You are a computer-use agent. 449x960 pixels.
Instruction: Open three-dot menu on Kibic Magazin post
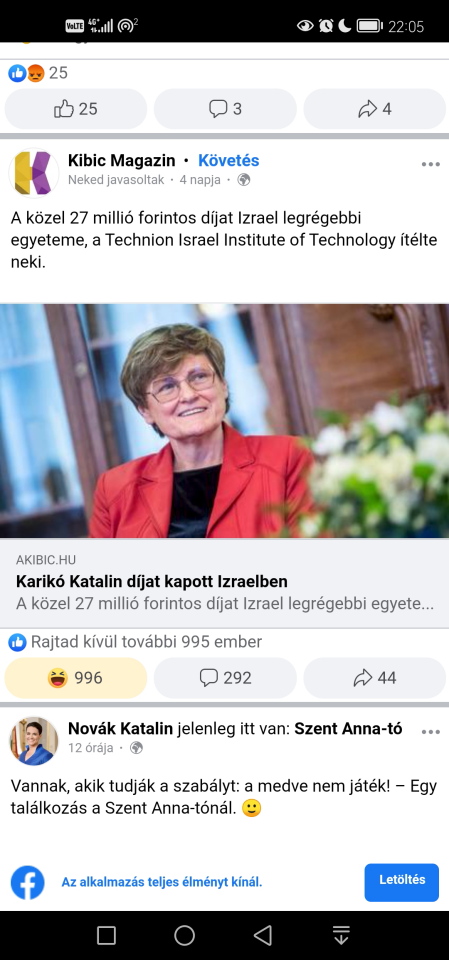pyautogui.click(x=431, y=164)
